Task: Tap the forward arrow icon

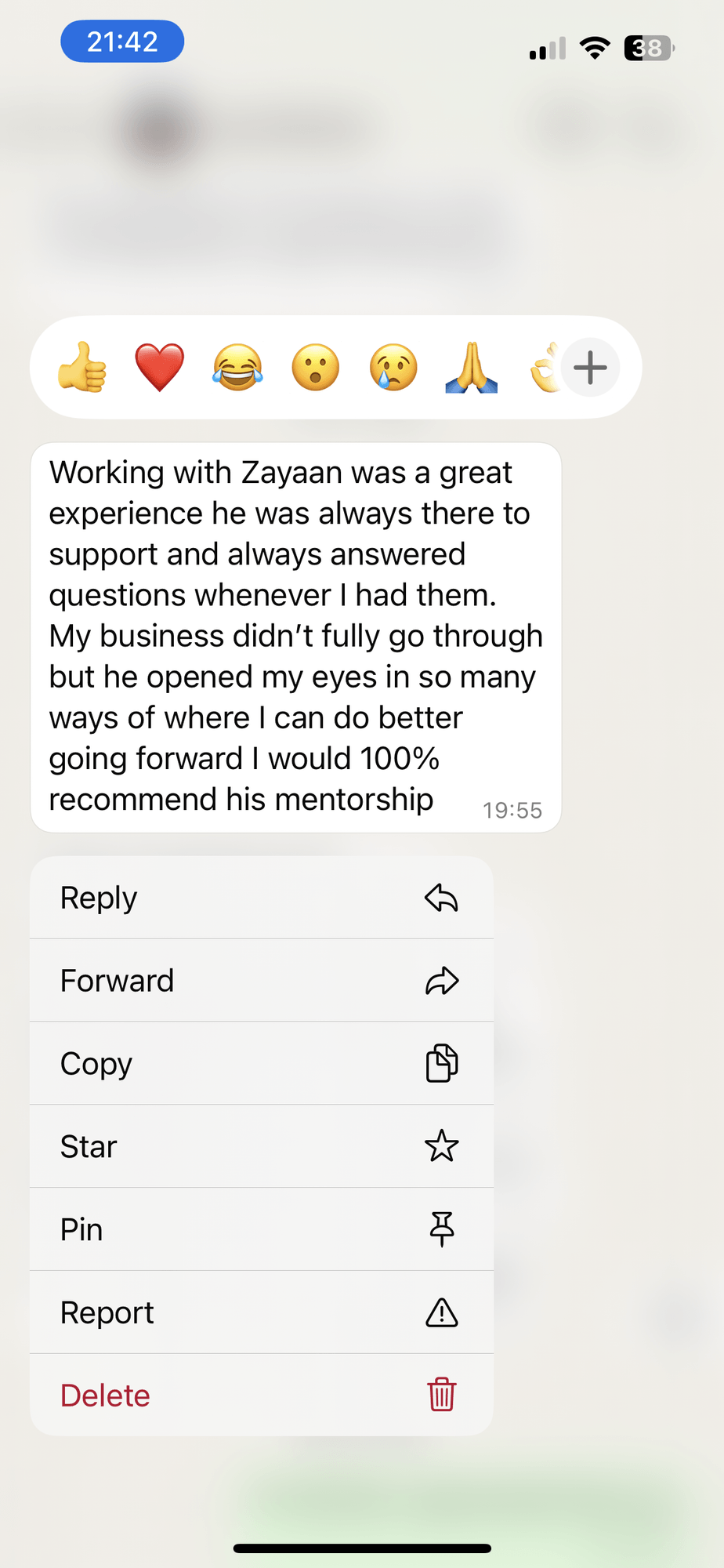Action: tap(442, 981)
